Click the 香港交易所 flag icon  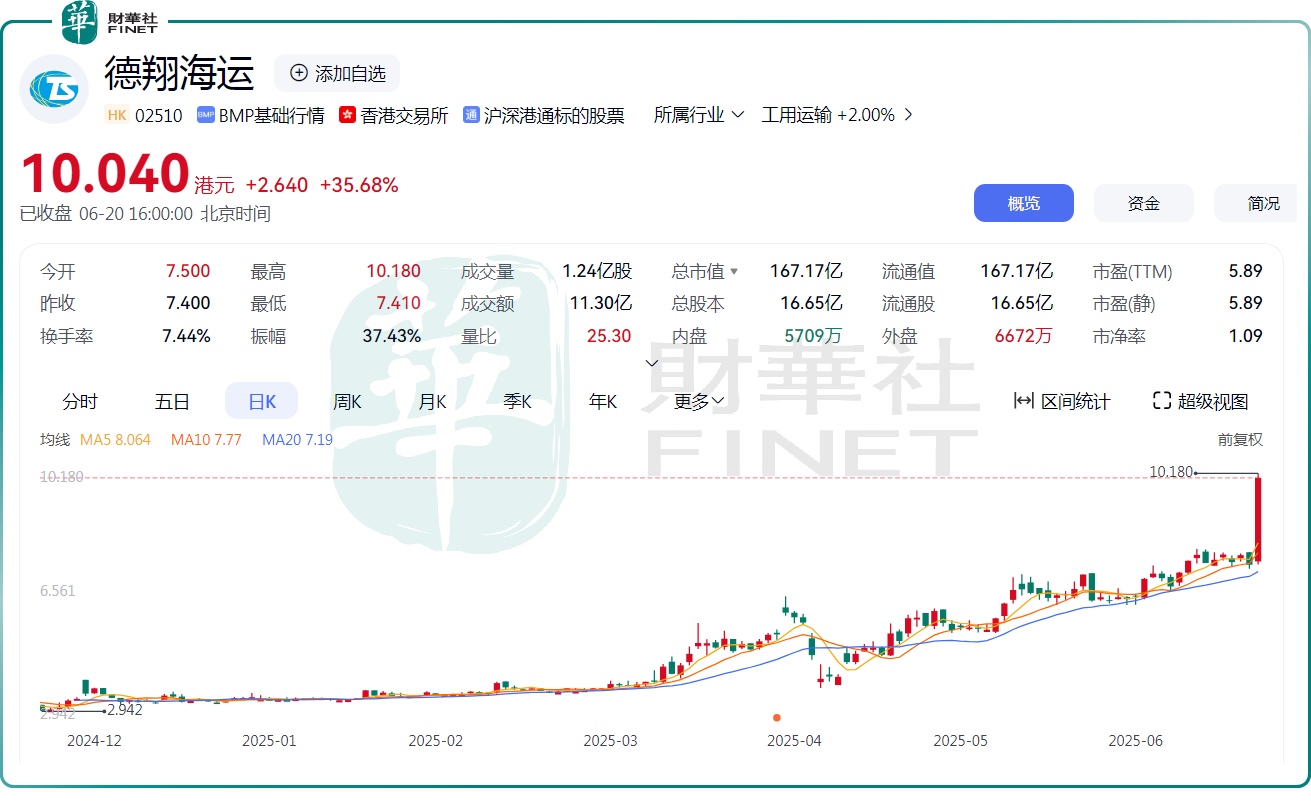coord(348,115)
